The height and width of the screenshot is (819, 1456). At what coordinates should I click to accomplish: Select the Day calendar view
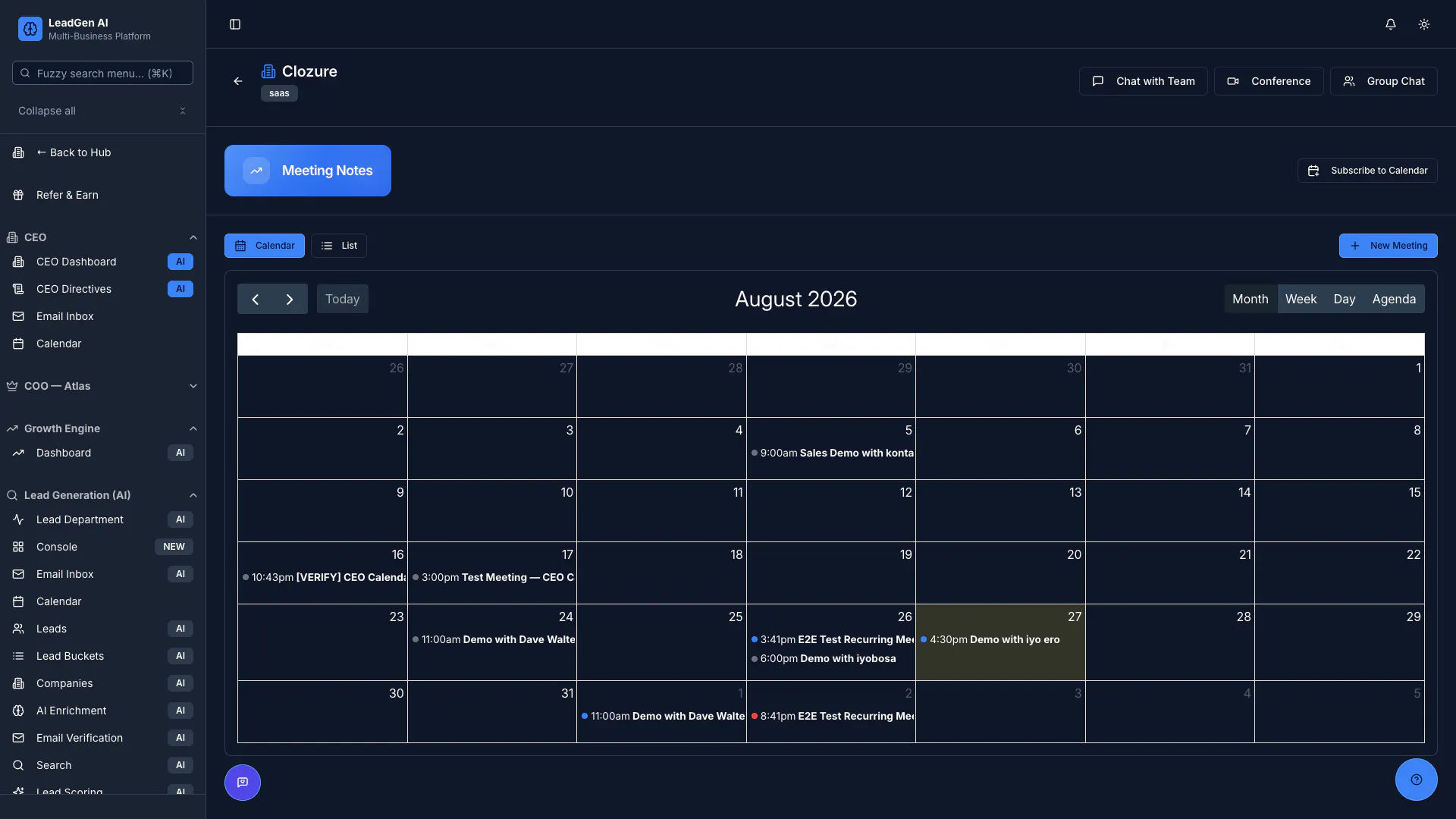tap(1345, 299)
